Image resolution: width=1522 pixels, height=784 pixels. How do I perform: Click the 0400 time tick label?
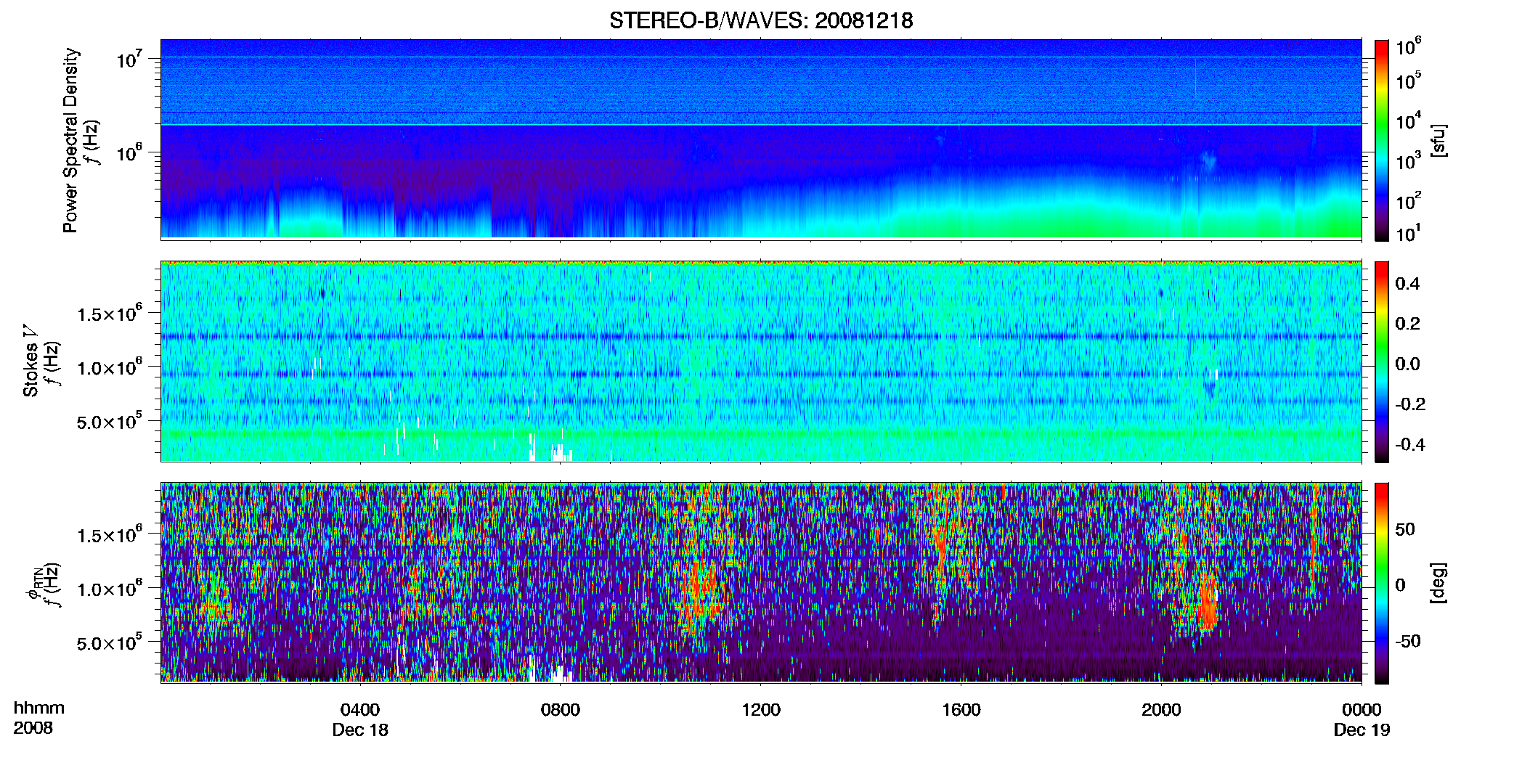[360, 709]
